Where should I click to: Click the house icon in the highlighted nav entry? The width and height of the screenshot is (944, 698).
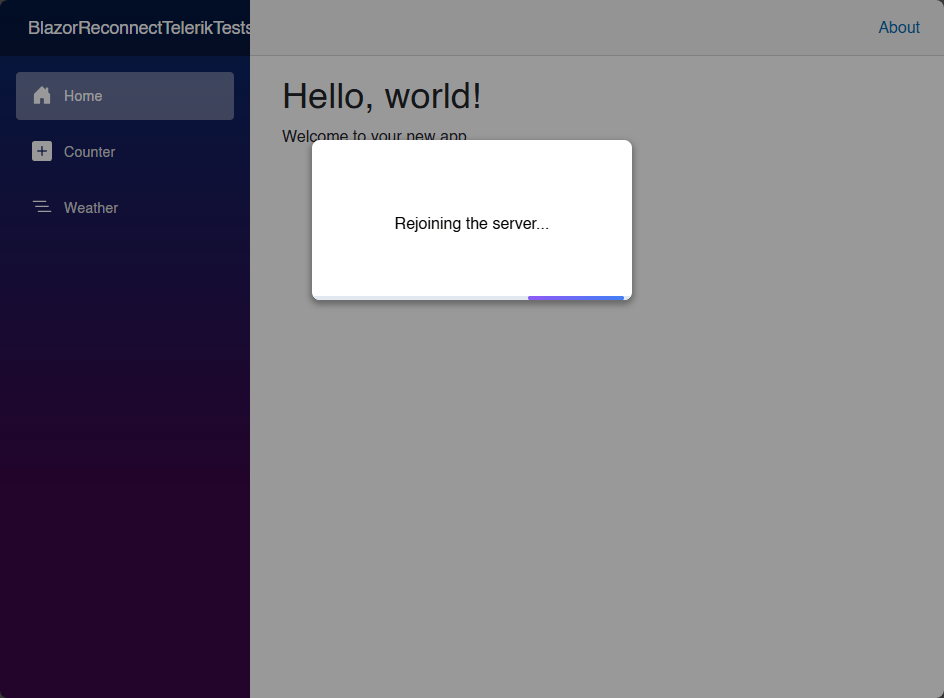[41, 95]
